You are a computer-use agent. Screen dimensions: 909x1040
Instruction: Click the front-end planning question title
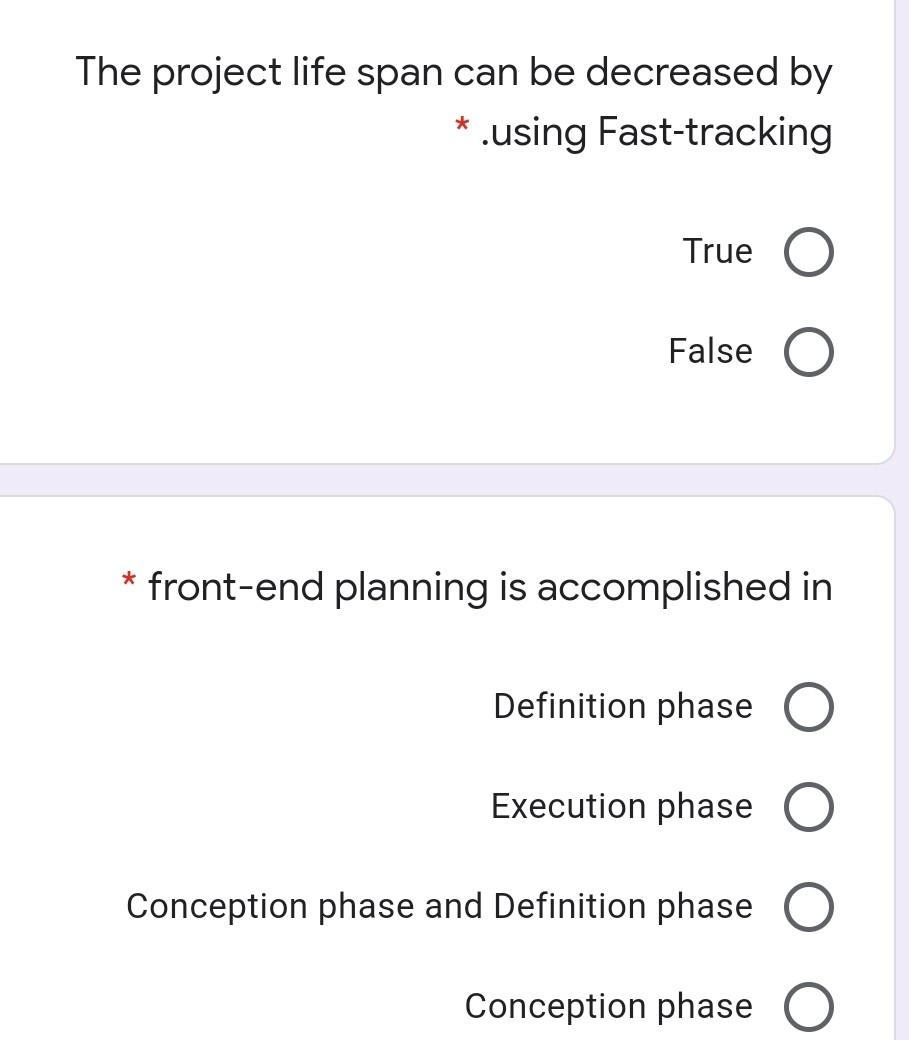pyautogui.click(x=489, y=587)
